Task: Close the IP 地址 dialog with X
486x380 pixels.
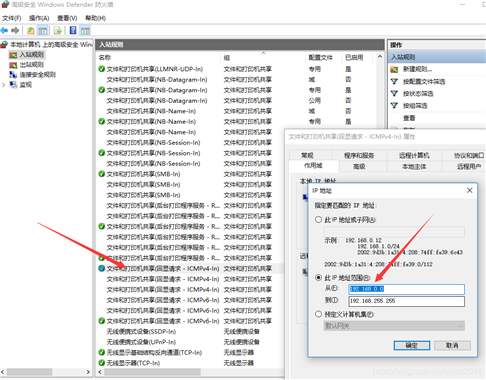Action: [x=469, y=190]
